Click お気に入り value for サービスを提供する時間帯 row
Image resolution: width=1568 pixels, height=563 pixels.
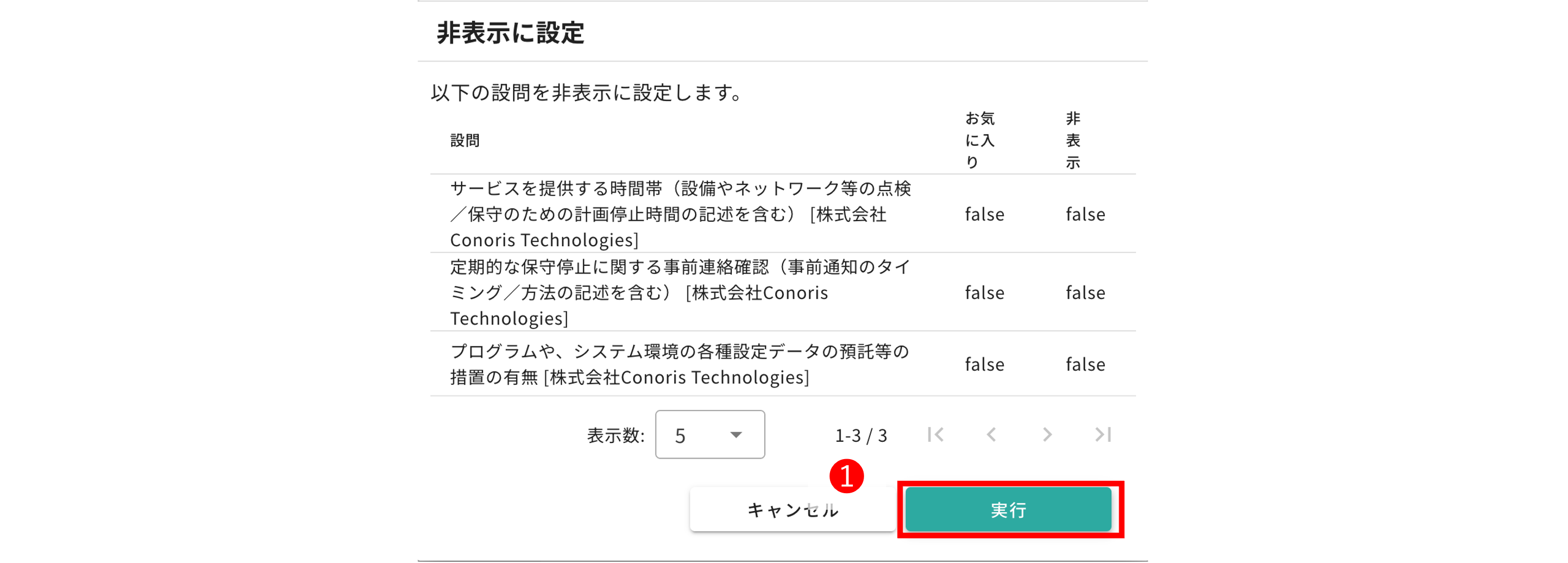[984, 214]
